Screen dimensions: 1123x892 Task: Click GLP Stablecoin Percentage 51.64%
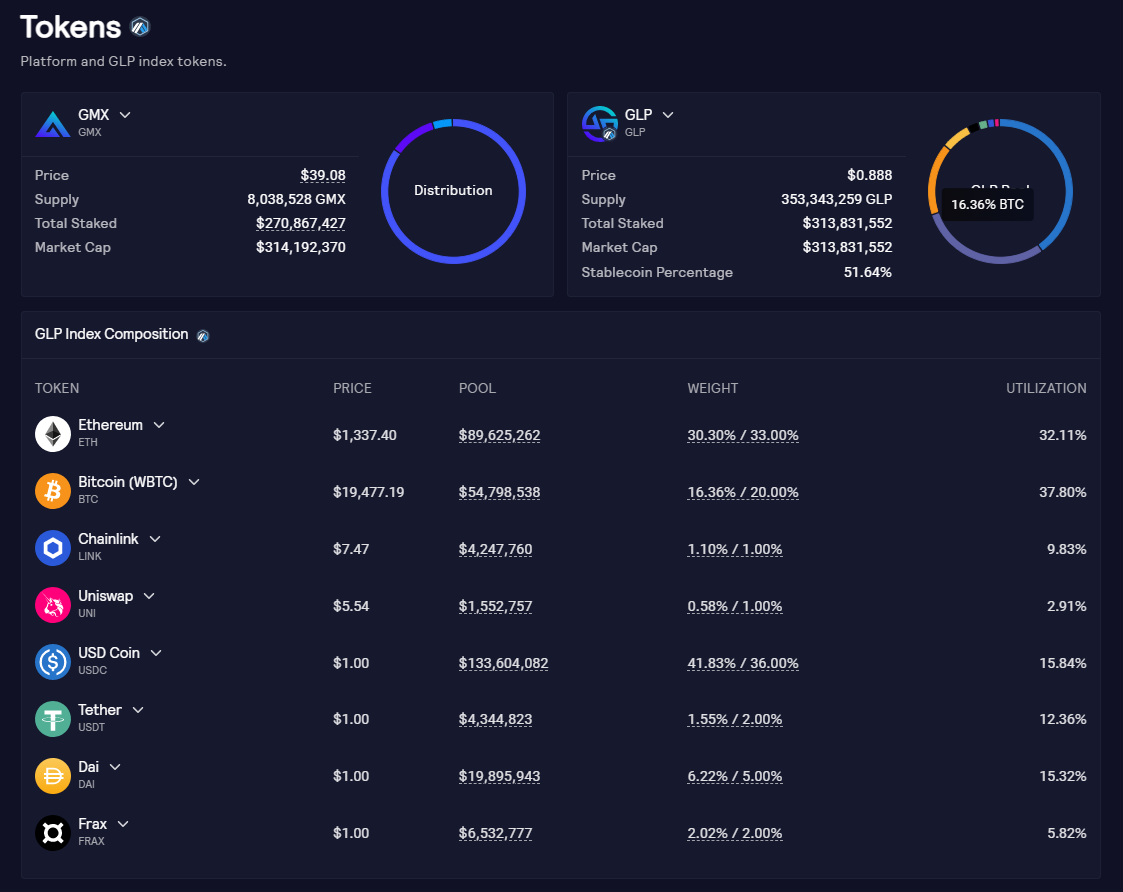[x=868, y=272]
